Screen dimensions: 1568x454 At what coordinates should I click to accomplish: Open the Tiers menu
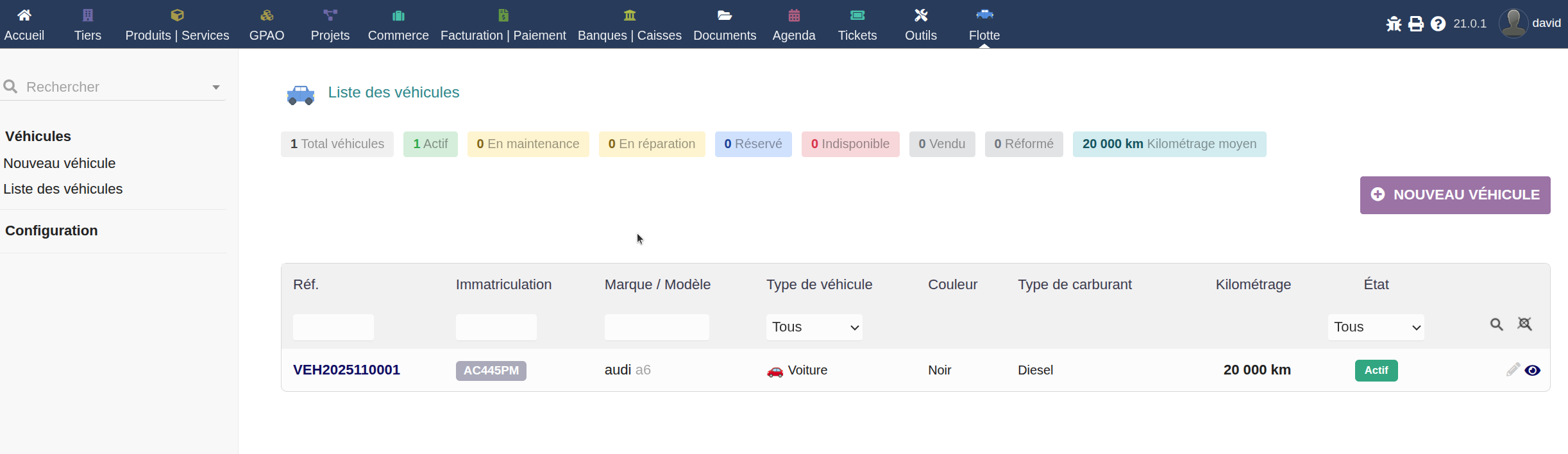(x=88, y=24)
